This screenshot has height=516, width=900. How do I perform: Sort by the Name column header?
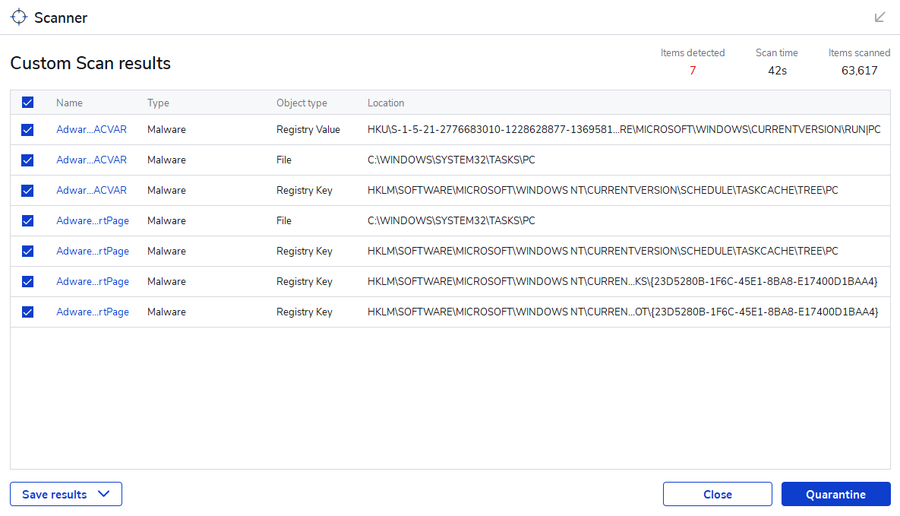[69, 103]
